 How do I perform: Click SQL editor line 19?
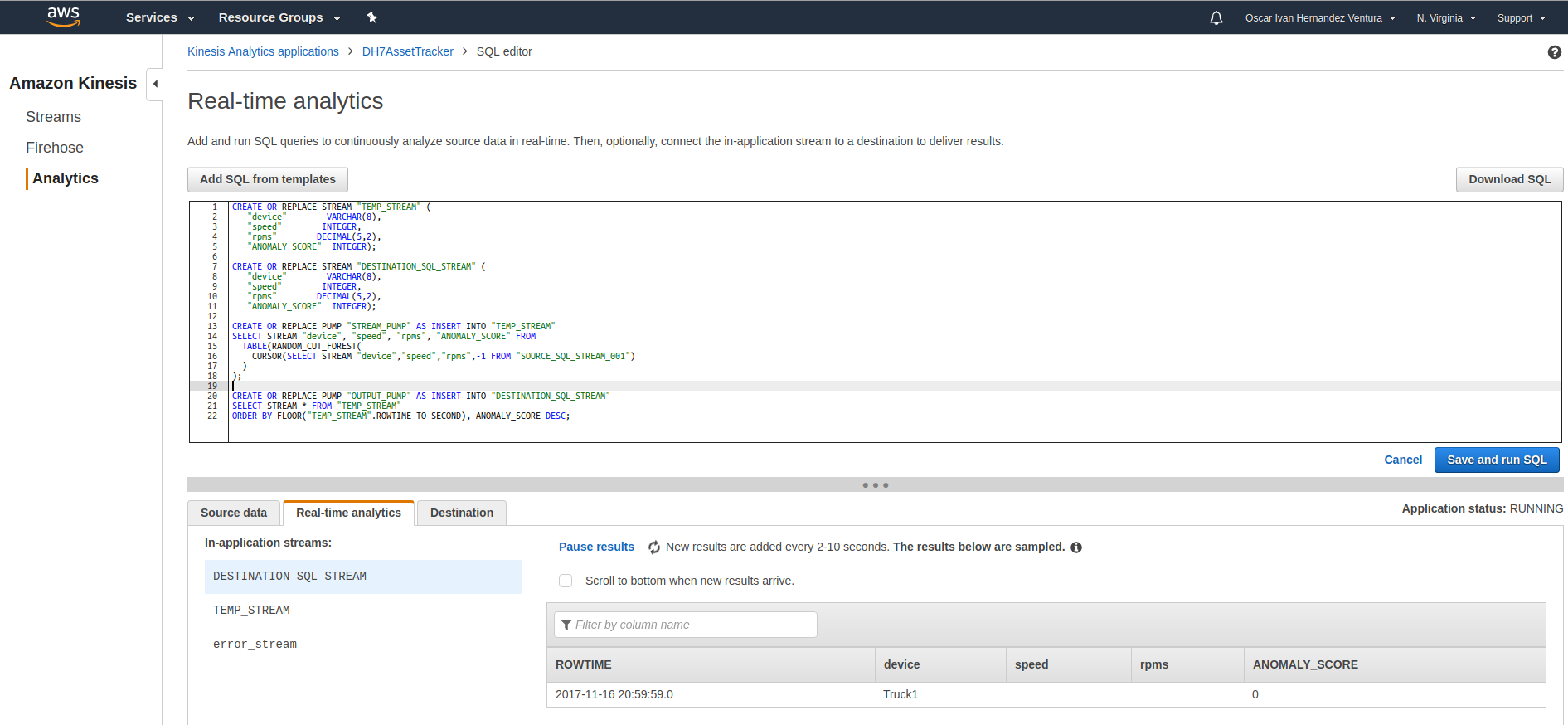(896, 386)
